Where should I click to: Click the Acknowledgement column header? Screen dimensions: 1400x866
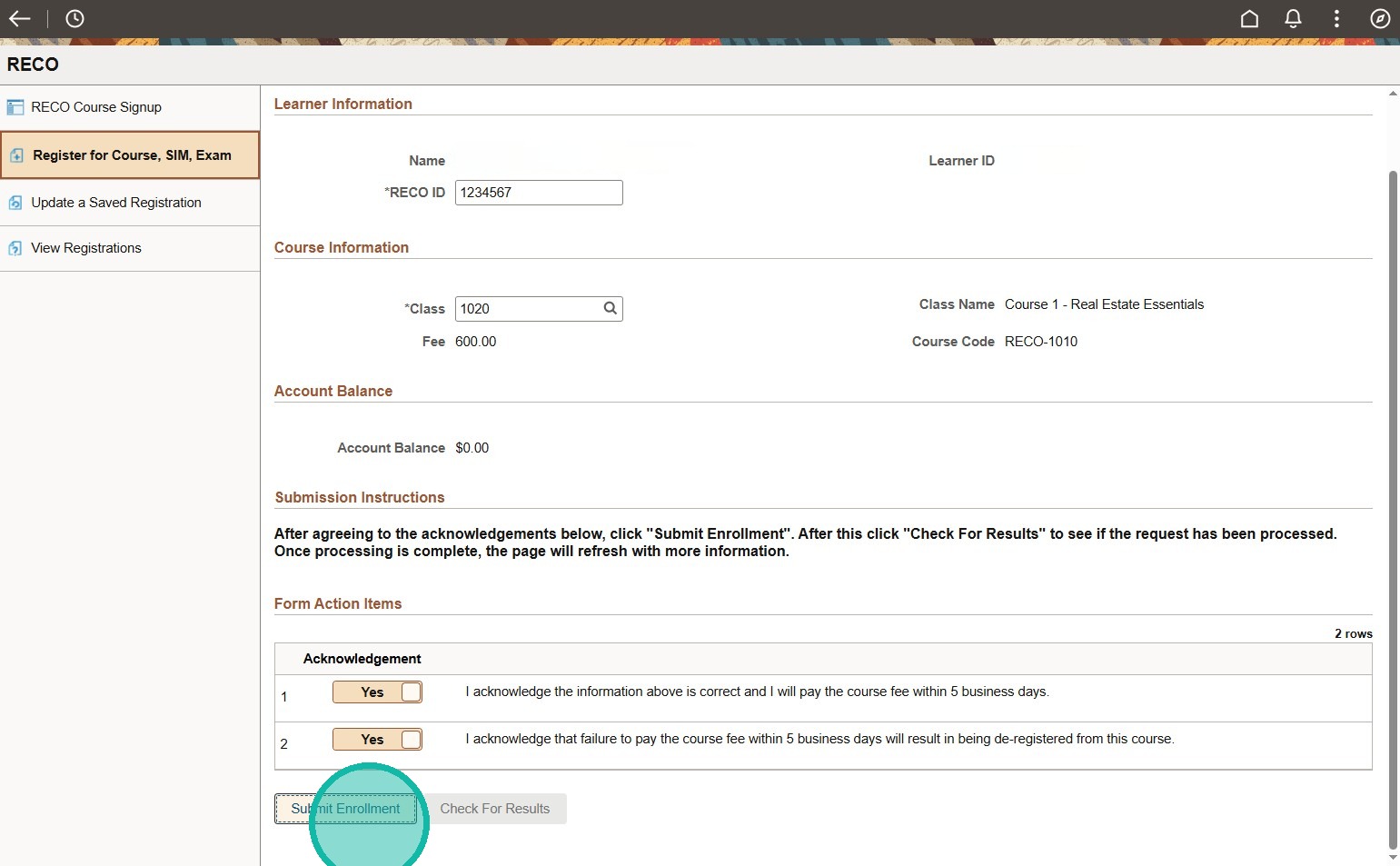pos(362,659)
